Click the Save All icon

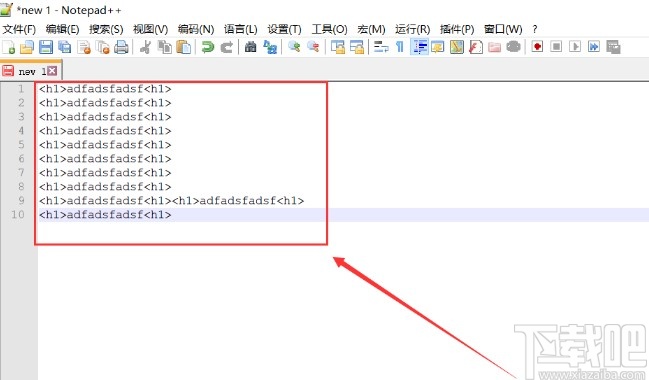point(65,47)
